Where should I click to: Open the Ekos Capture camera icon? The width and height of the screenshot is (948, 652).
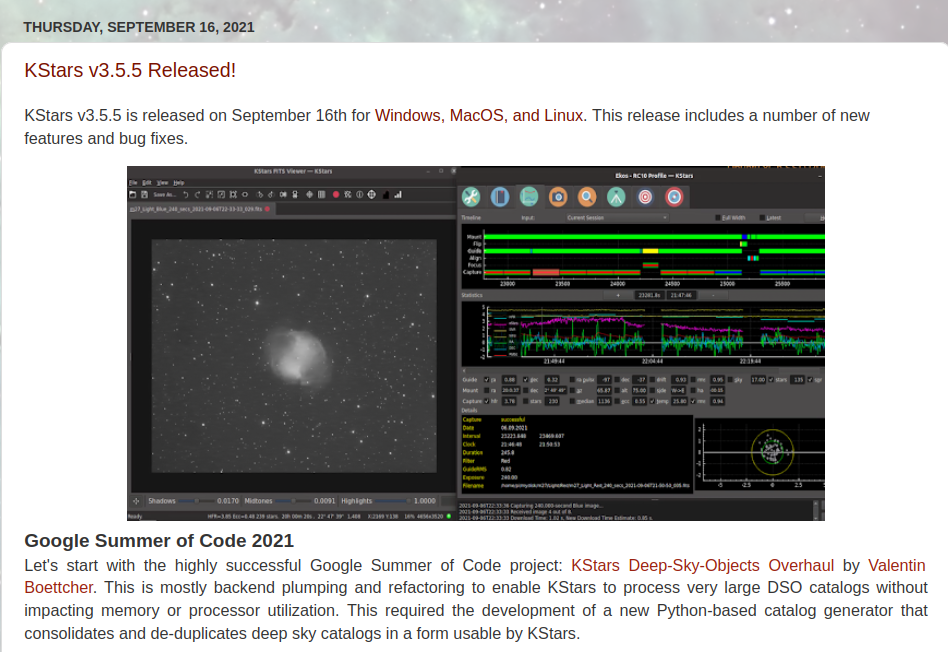tap(557, 197)
